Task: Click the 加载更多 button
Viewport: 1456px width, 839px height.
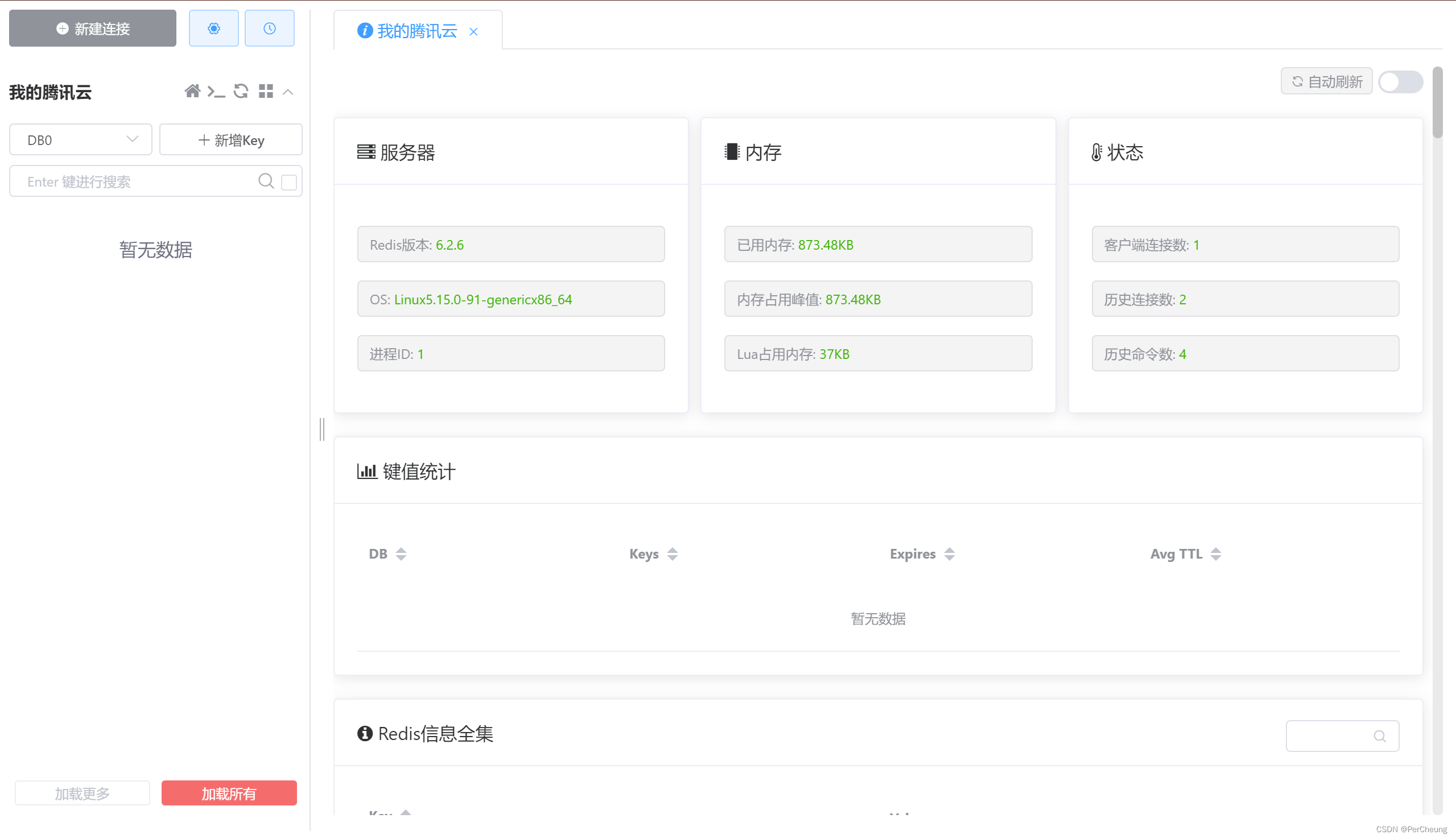Action: pos(83,793)
